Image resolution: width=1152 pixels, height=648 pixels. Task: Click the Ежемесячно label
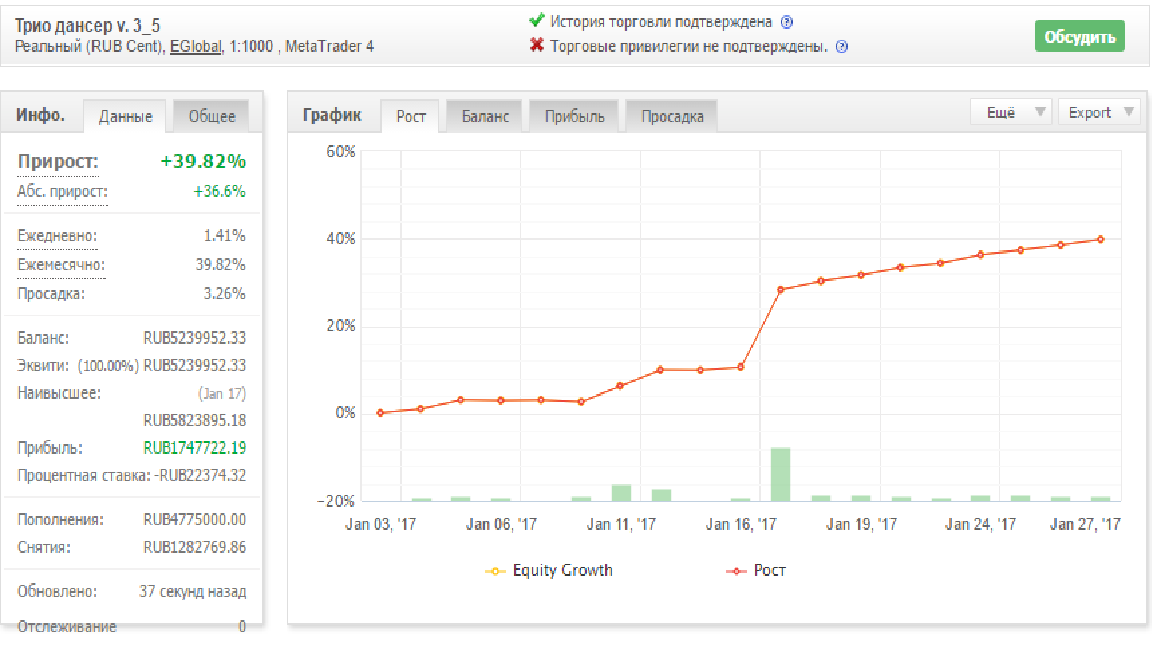click(61, 264)
